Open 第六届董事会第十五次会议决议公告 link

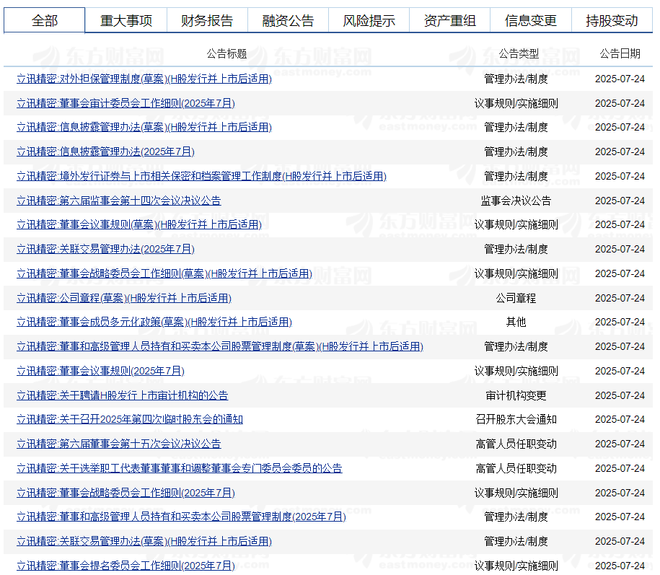pyautogui.click(x=119, y=443)
